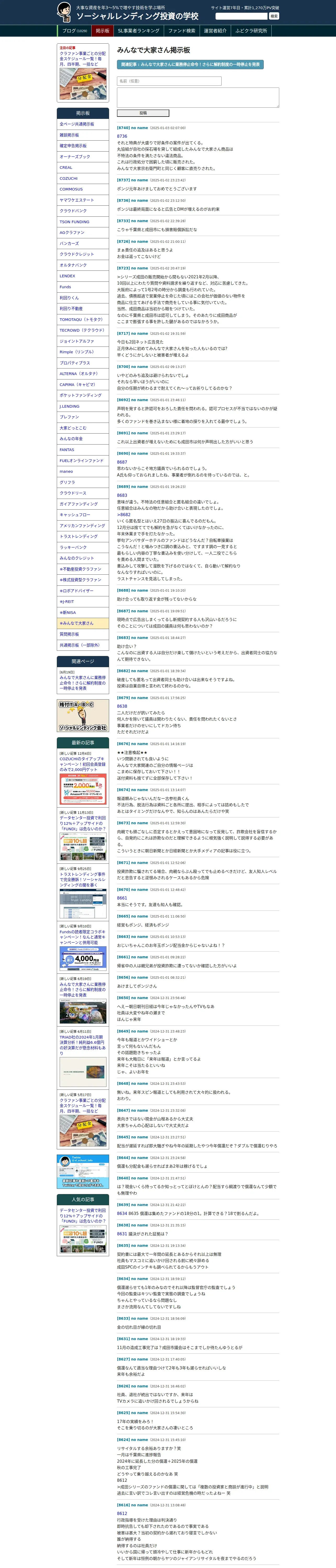Open the COZUCHI board link
The width and height of the screenshot is (336, 1568).
[x=83, y=178]
